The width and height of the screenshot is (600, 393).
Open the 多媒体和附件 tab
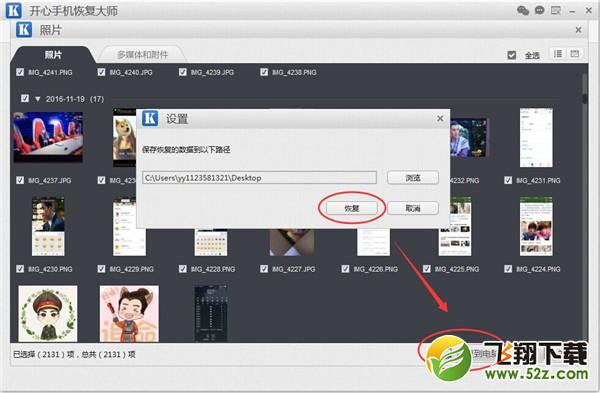pyautogui.click(x=142, y=55)
